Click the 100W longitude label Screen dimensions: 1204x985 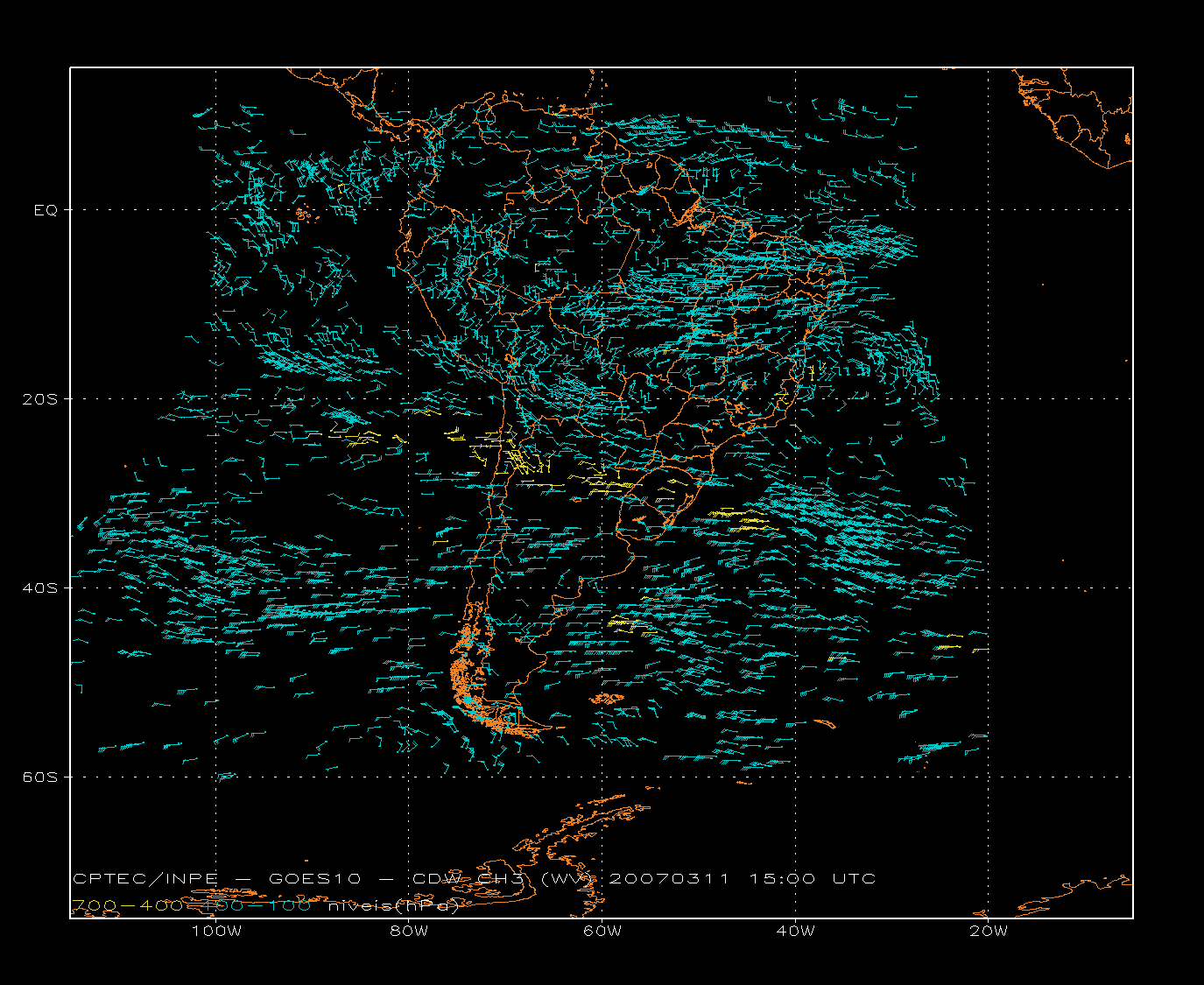(x=216, y=931)
